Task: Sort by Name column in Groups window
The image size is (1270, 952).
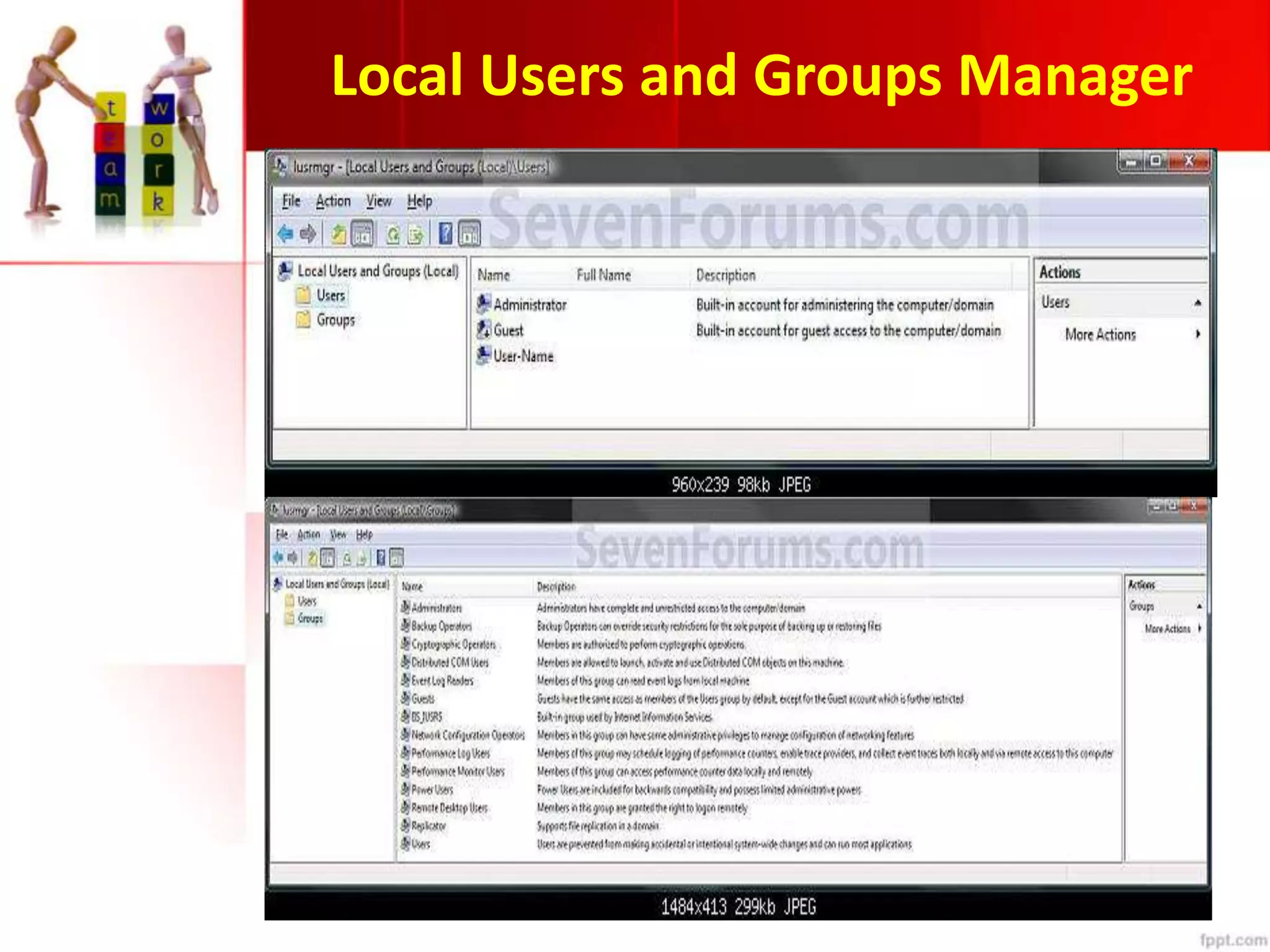Action: click(412, 586)
